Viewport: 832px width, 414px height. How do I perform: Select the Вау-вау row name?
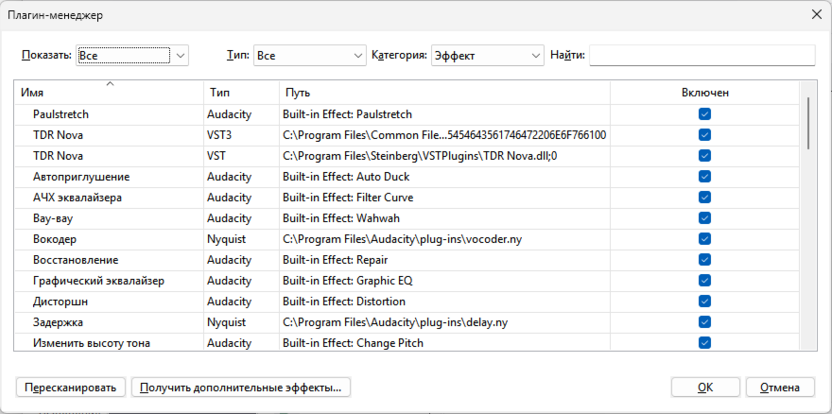pos(51,218)
